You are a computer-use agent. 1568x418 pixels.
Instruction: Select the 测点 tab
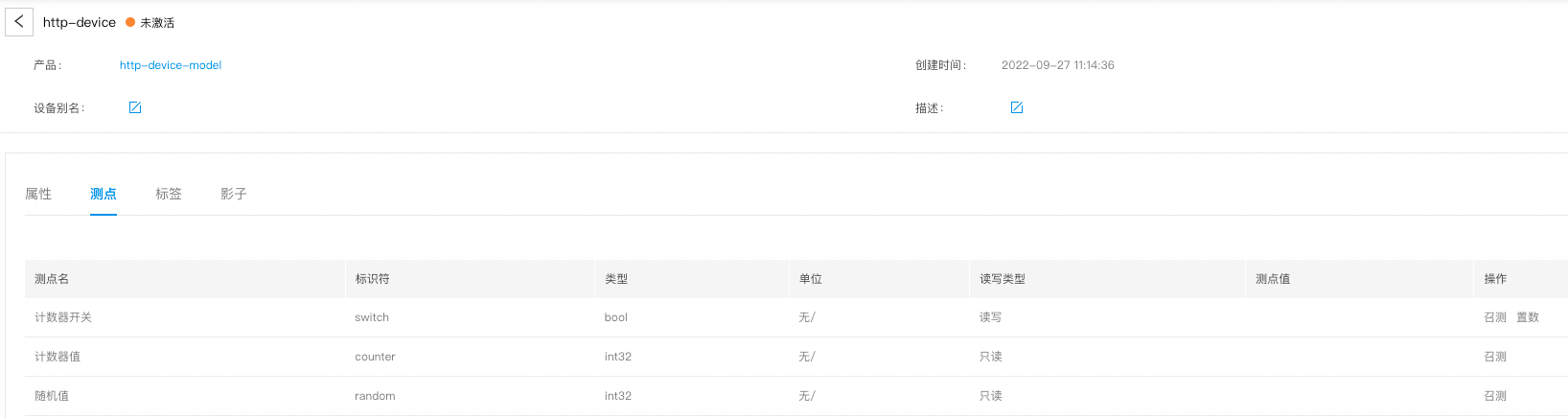104,194
